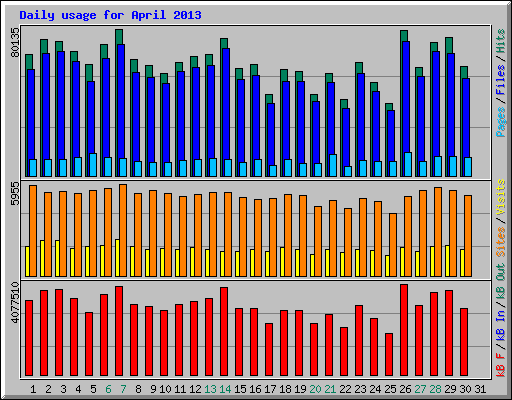Click day 8 on the x-axis
Screen dimensions: 512x400
point(138,389)
